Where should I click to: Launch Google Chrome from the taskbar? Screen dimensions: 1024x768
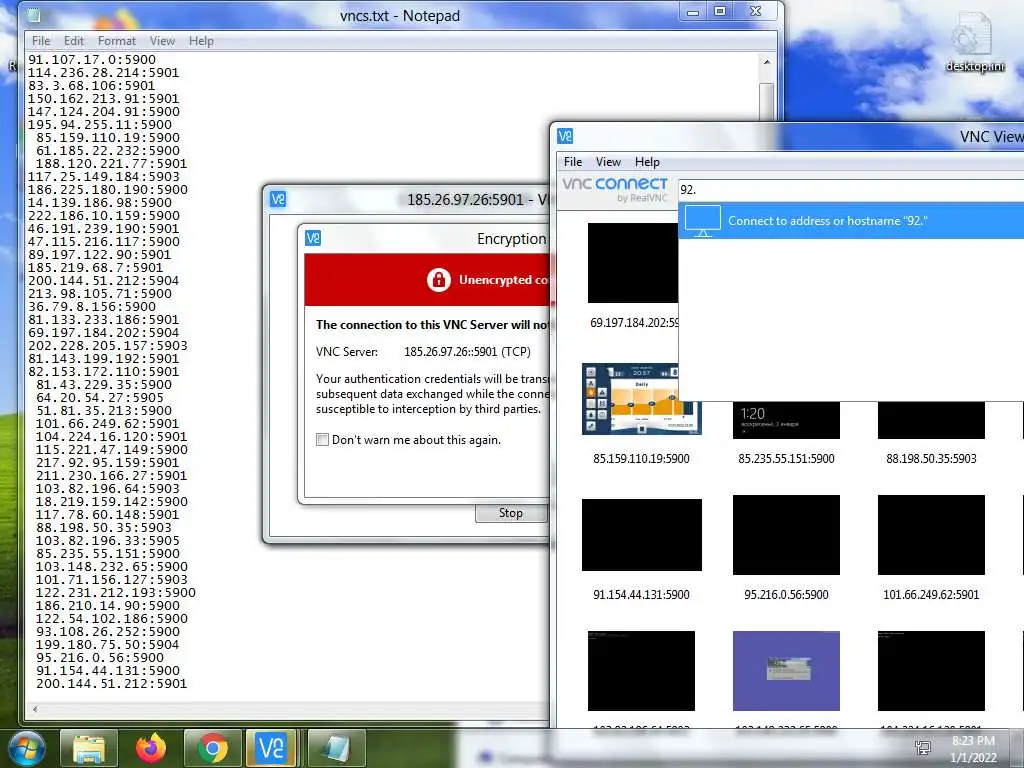coord(212,748)
